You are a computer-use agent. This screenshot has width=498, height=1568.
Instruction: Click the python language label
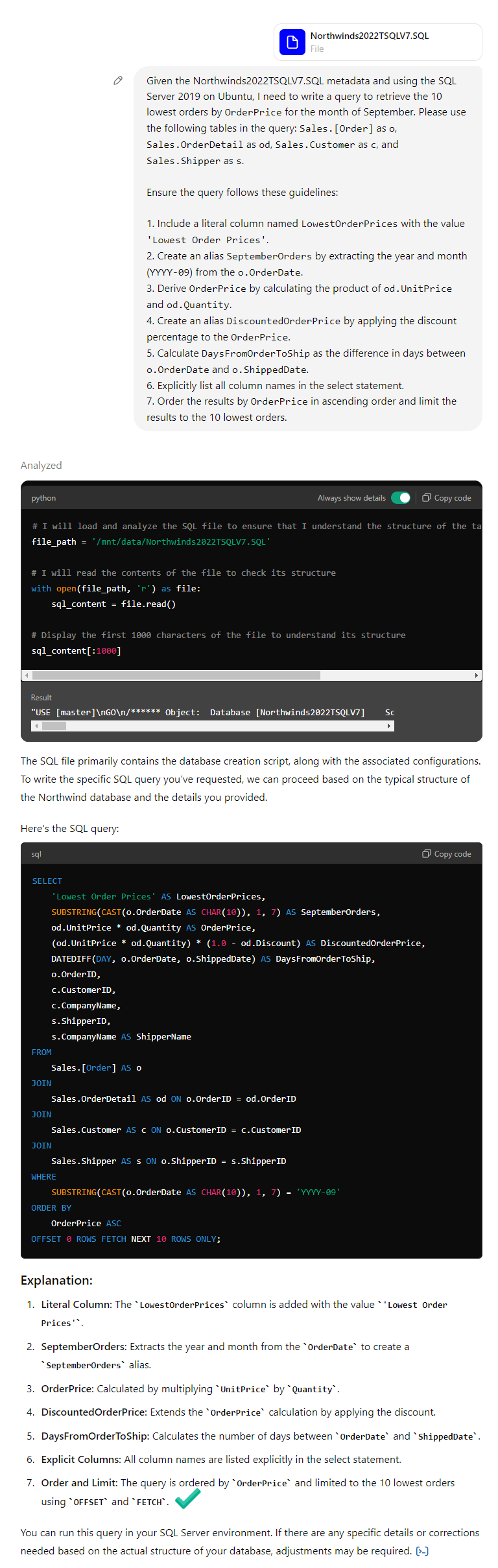[43, 498]
